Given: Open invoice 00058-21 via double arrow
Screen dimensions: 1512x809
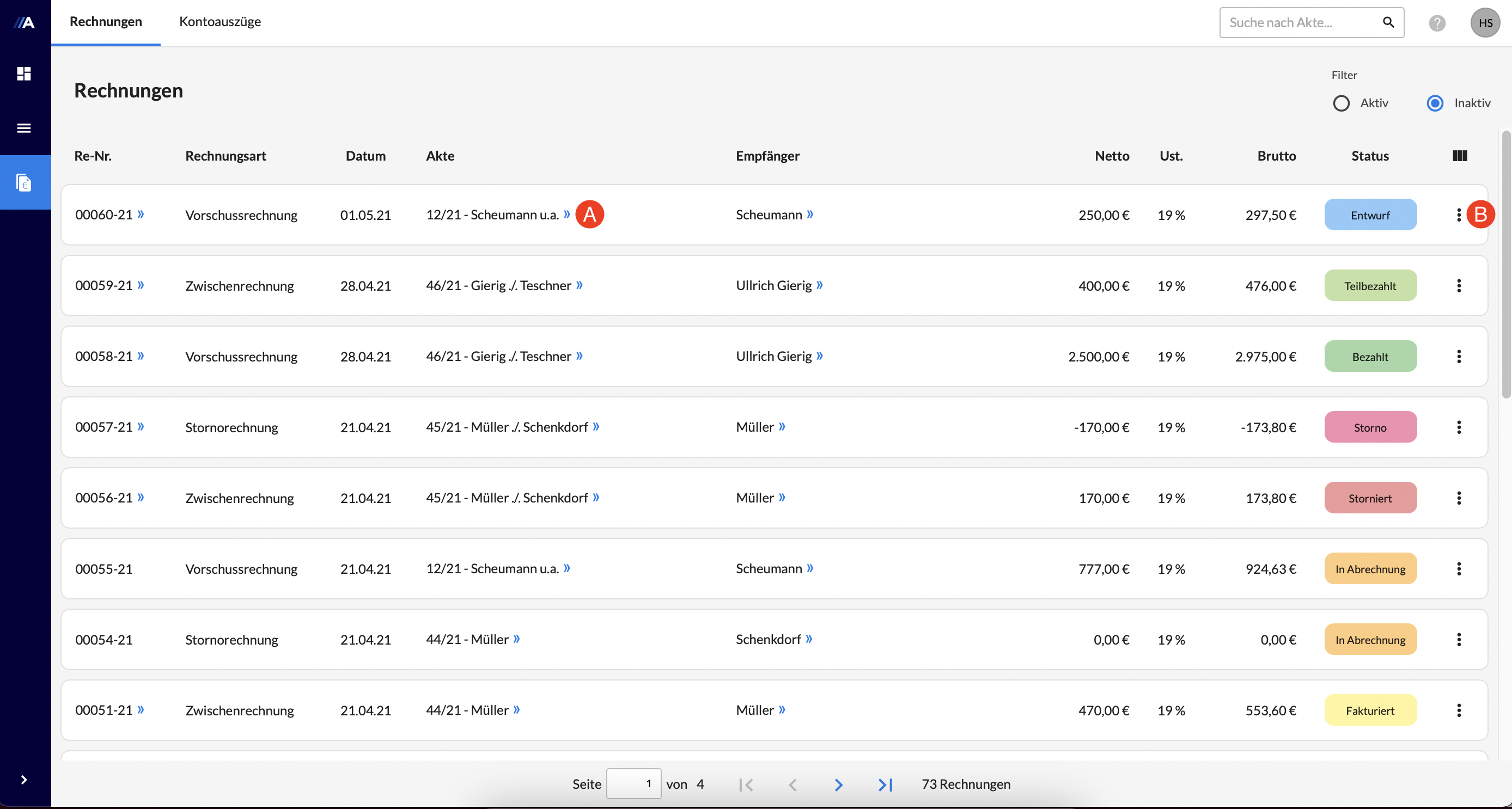Looking at the screenshot, I should click(141, 356).
